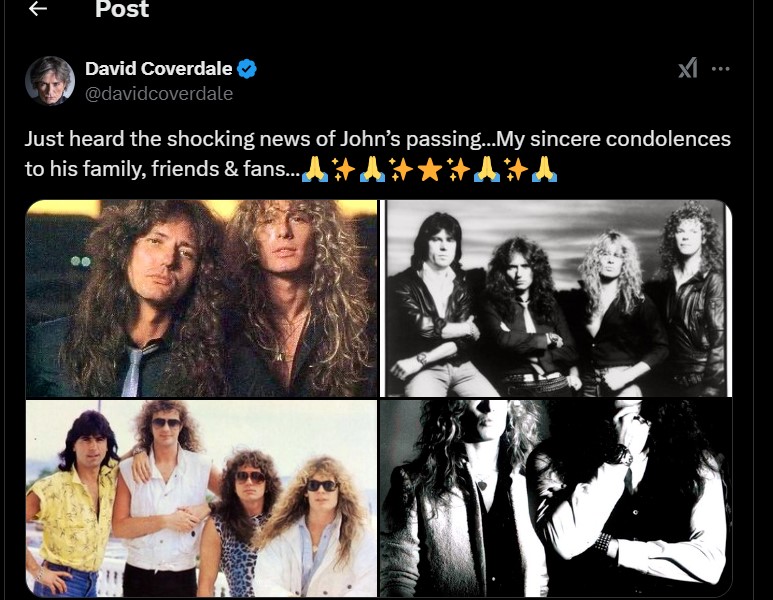This screenshot has width=773, height=600.
Task: Open the three-dot more options menu
Action: 721,69
